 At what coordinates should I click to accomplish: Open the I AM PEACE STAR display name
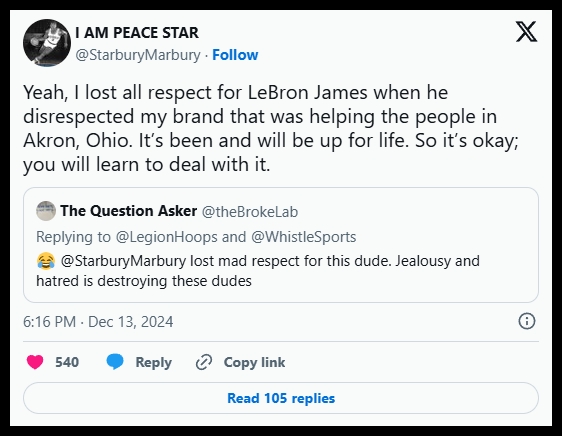point(137,33)
